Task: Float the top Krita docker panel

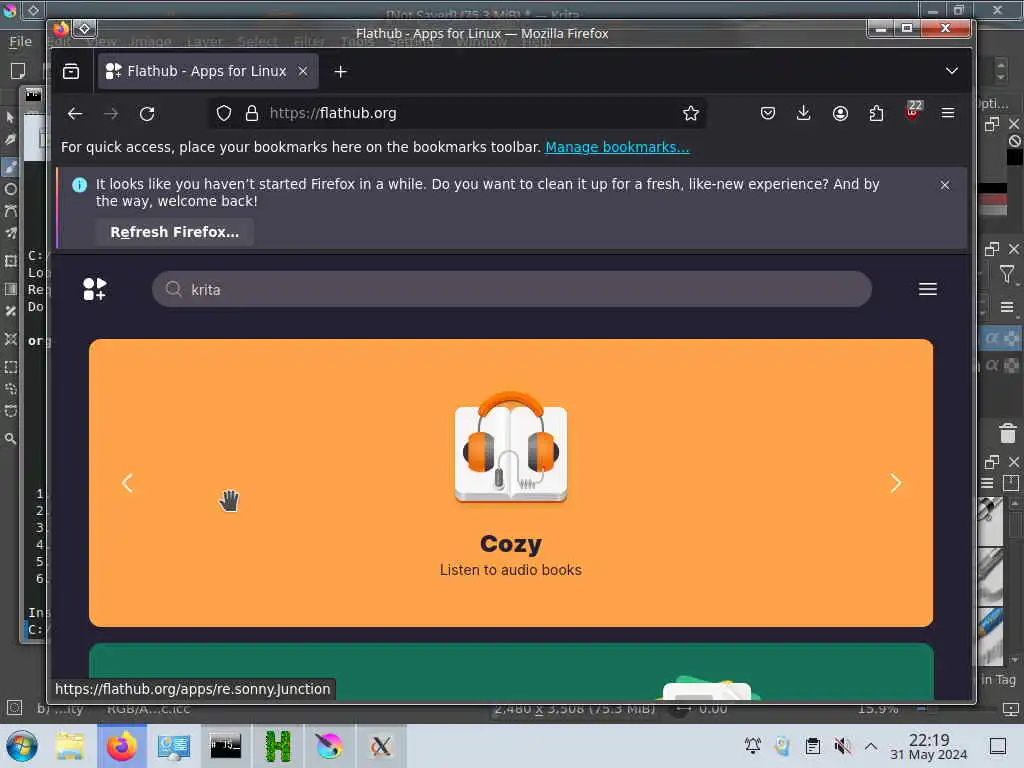Action: [992, 124]
